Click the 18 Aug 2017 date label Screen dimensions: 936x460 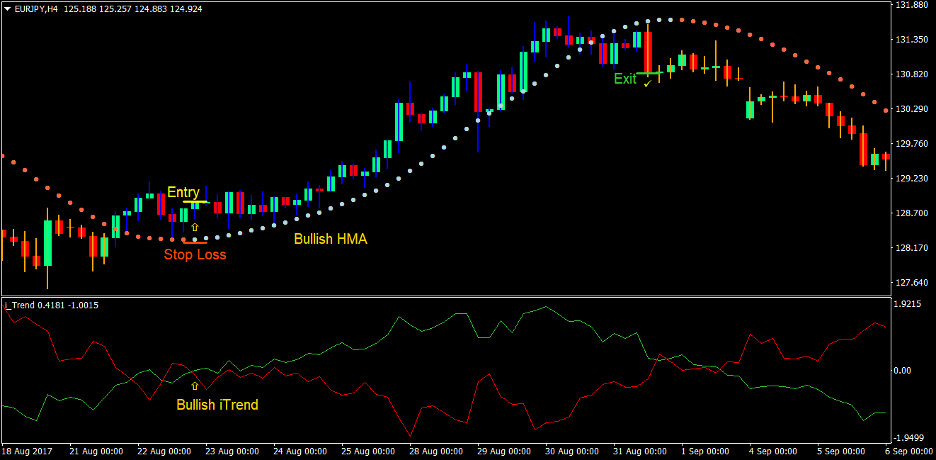tap(26, 452)
